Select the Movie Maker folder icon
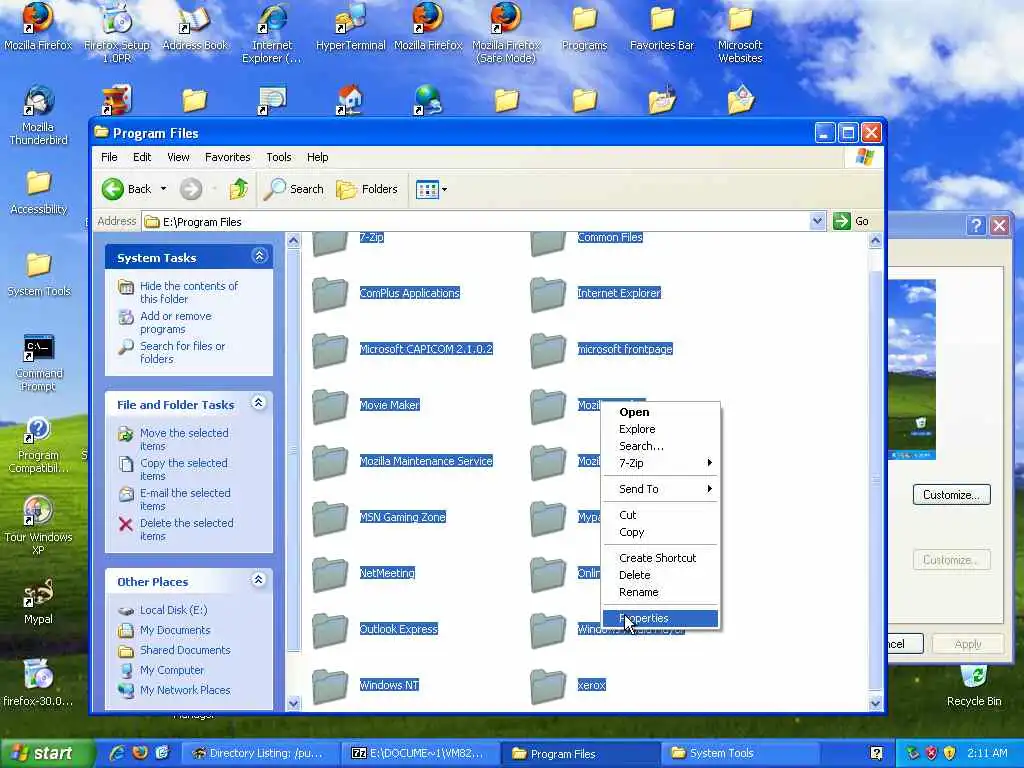 [330, 406]
